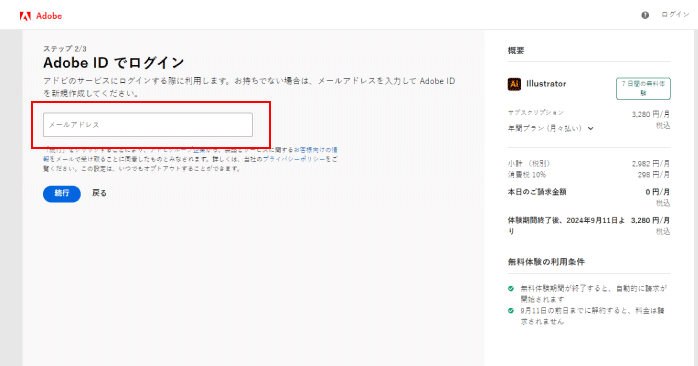
Task: Open the プライバシーポリシー link
Action: click(x=294, y=159)
